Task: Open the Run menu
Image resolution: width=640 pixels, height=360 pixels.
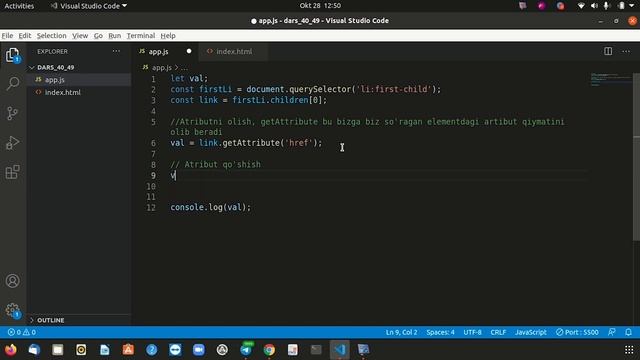Action: (114, 36)
